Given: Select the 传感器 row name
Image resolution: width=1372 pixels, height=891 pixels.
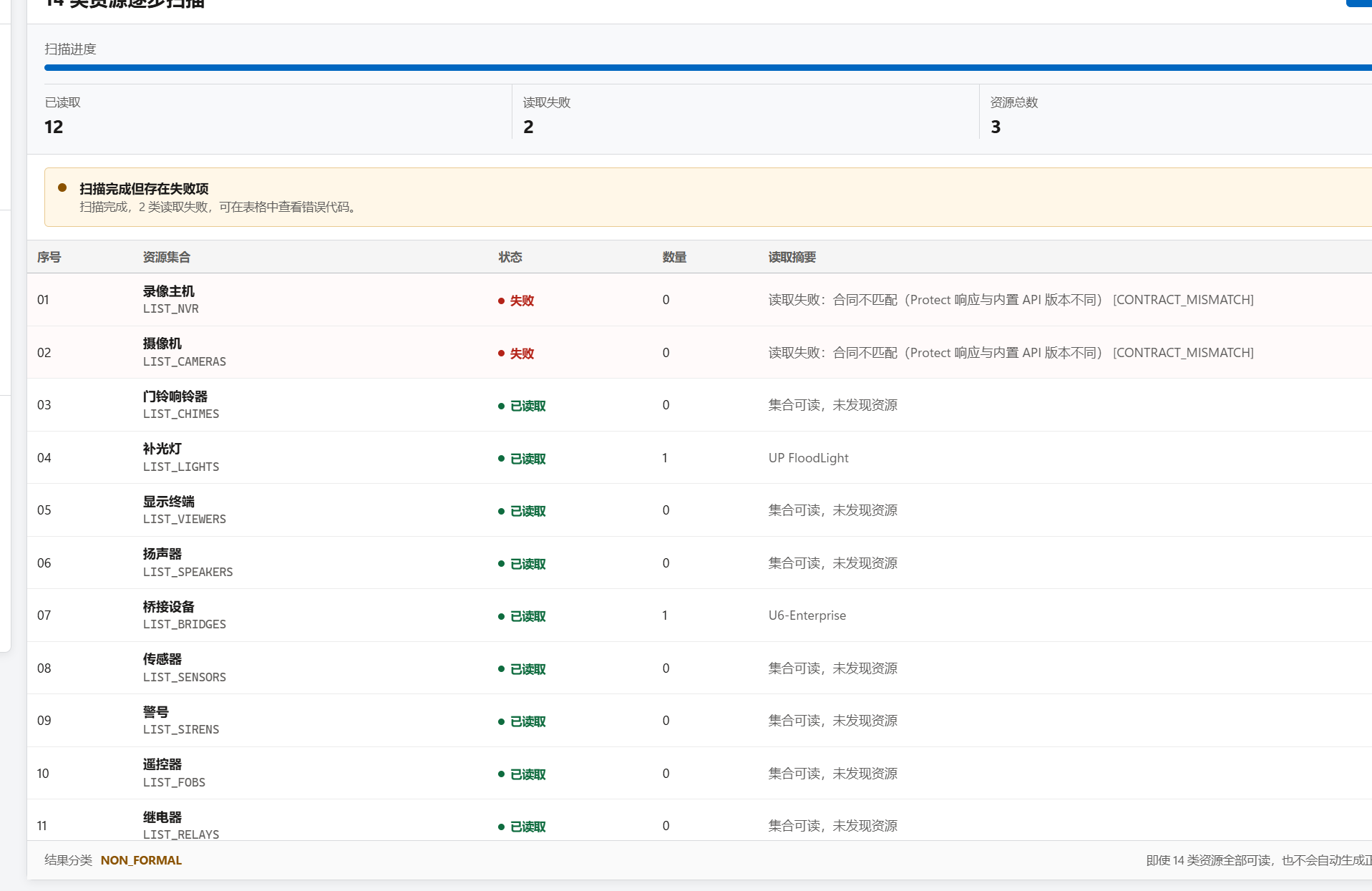Looking at the screenshot, I should 162,659.
